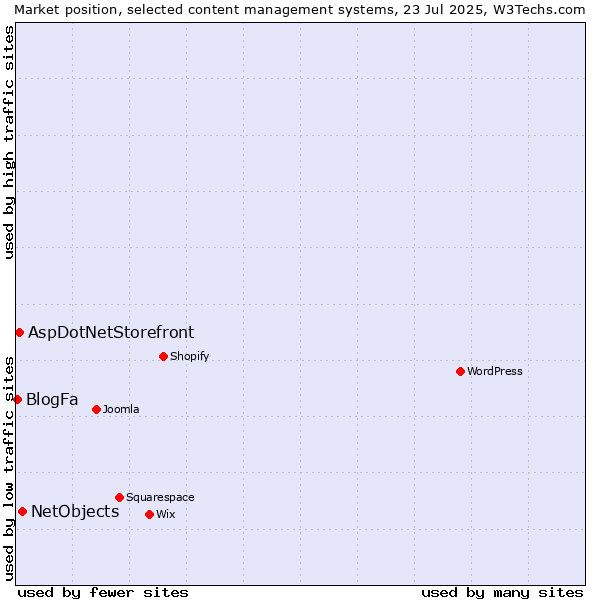This screenshot has height=600, width=600.
Task: Click the BlogFa red data point
Action: [x=17, y=399]
